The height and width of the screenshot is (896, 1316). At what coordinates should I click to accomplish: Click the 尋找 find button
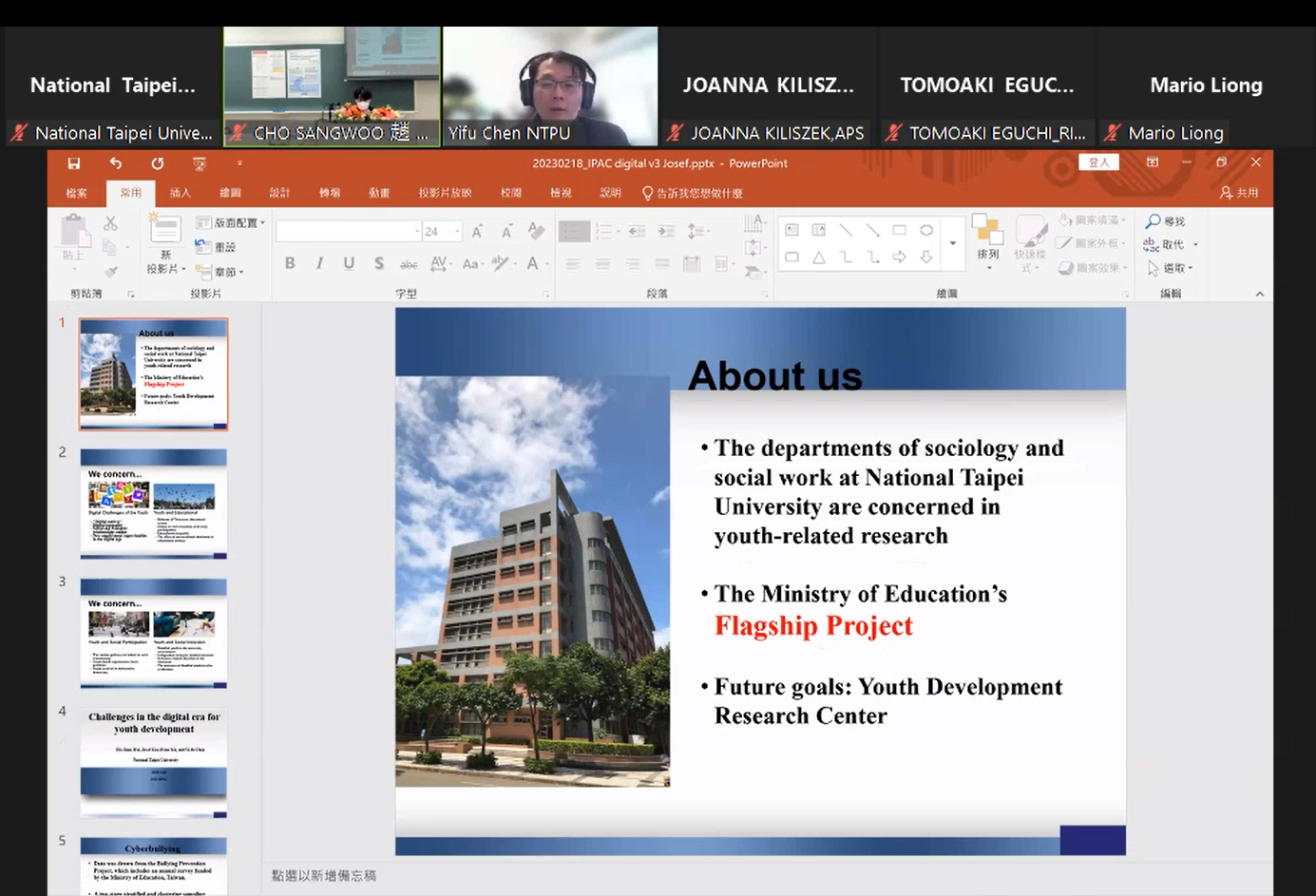(x=1166, y=221)
